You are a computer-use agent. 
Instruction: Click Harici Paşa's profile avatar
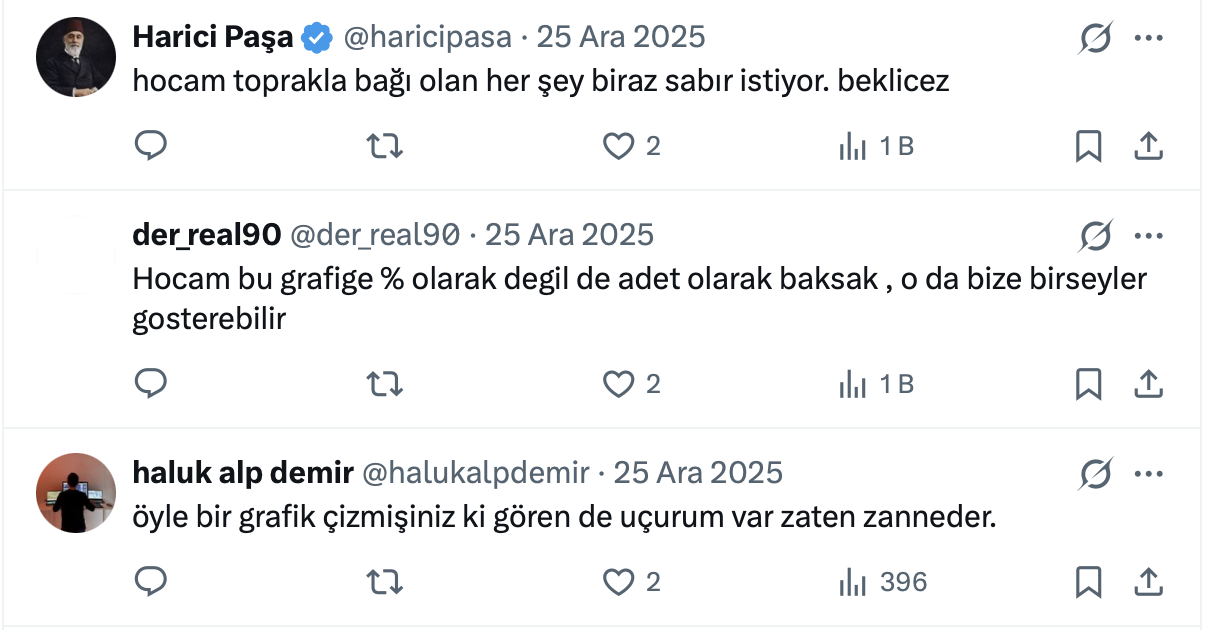click(77, 56)
